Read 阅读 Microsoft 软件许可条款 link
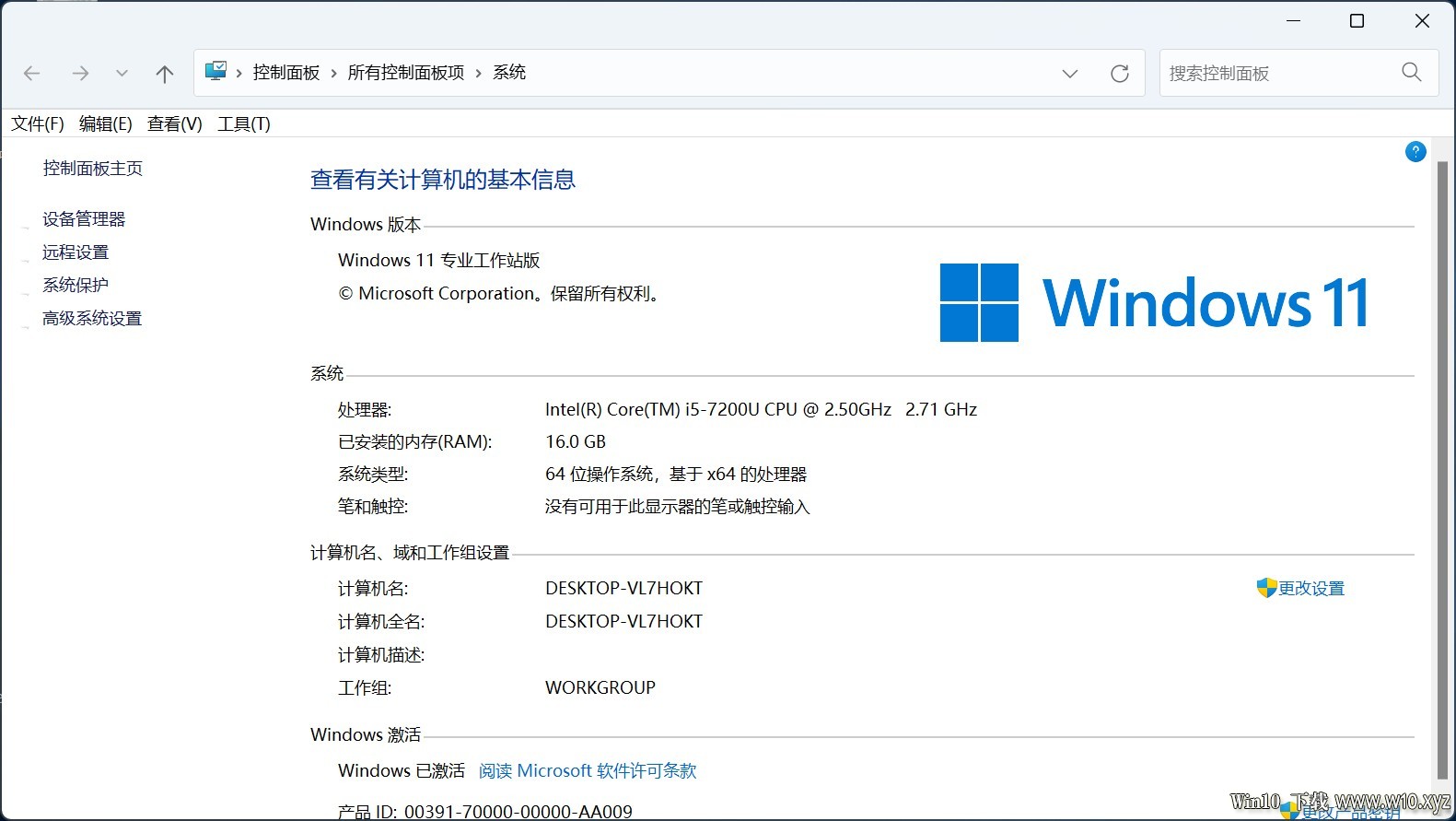Image resolution: width=1456 pixels, height=821 pixels. pyautogui.click(x=588, y=771)
